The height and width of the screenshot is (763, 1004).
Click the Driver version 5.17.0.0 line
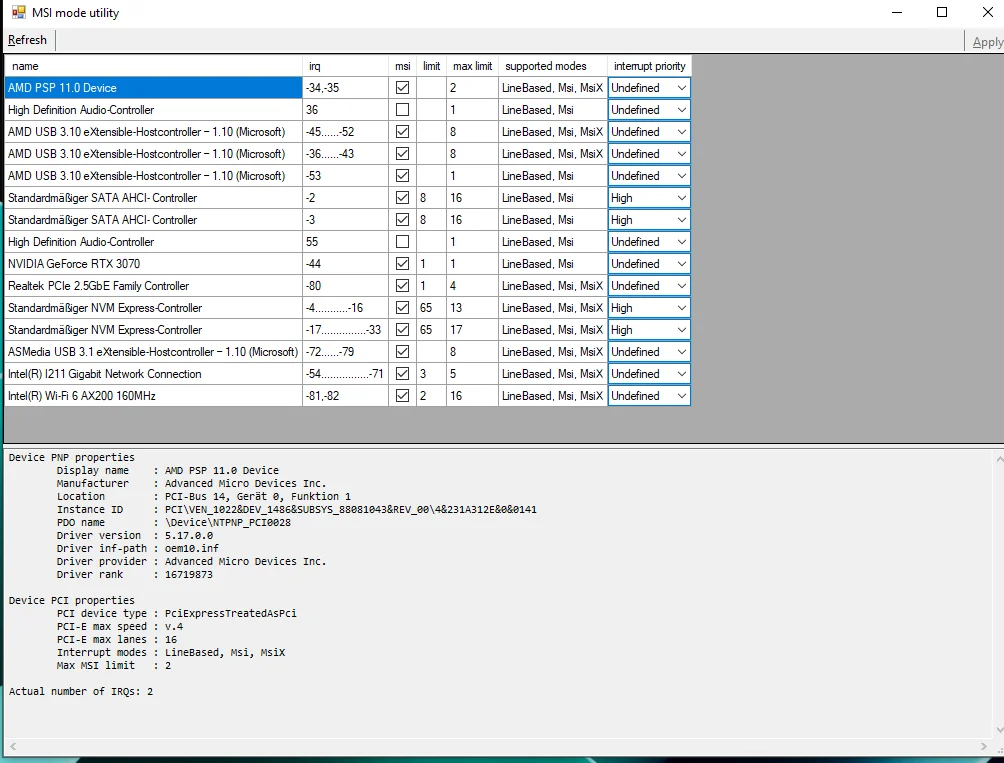click(134, 535)
